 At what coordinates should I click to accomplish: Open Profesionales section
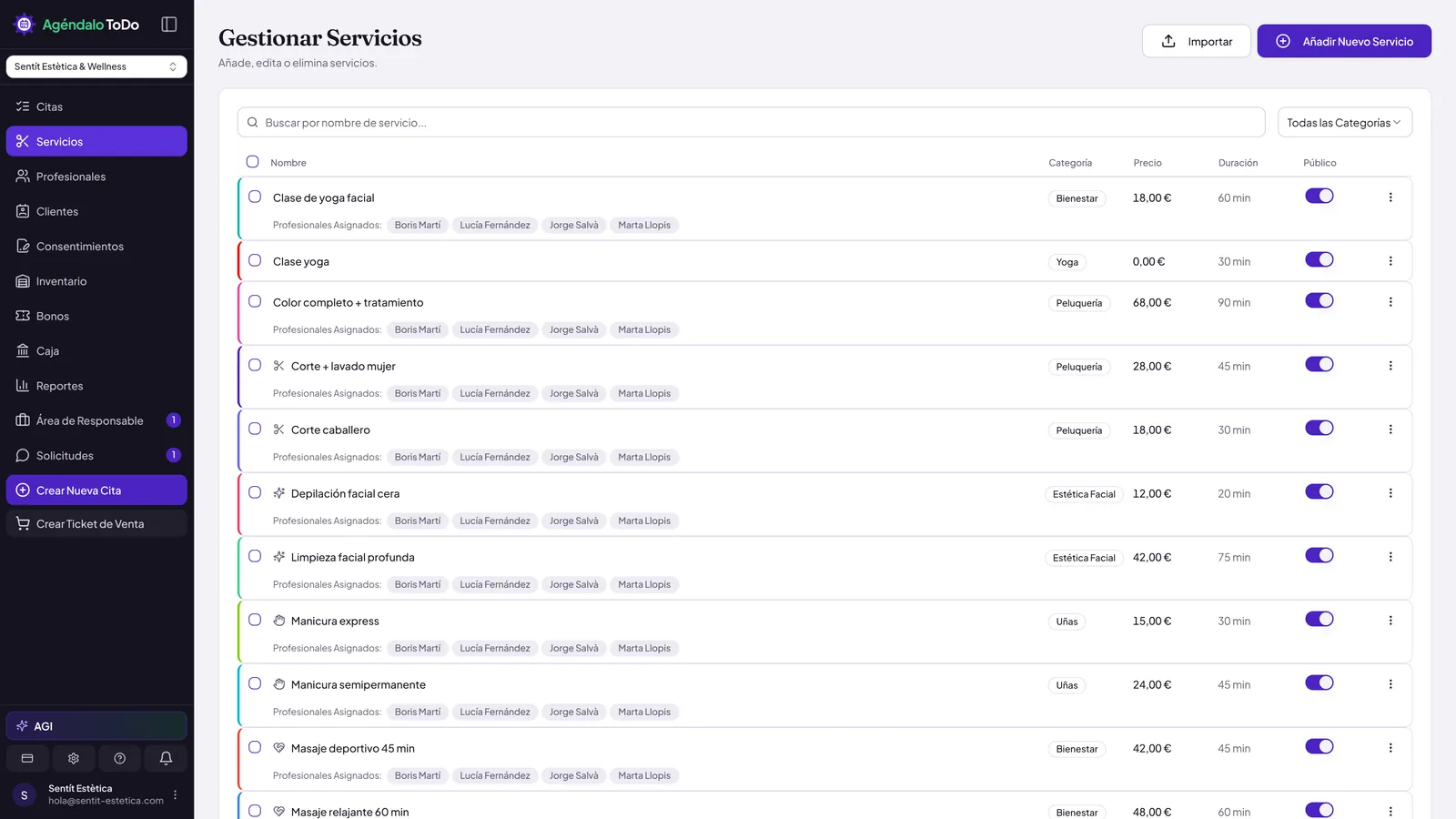(96, 177)
